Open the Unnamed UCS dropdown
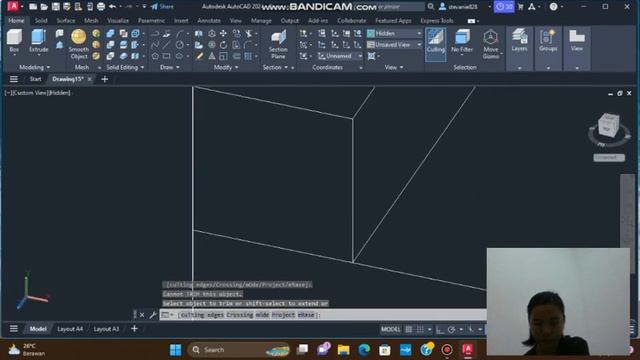The image size is (640, 360). (340, 56)
